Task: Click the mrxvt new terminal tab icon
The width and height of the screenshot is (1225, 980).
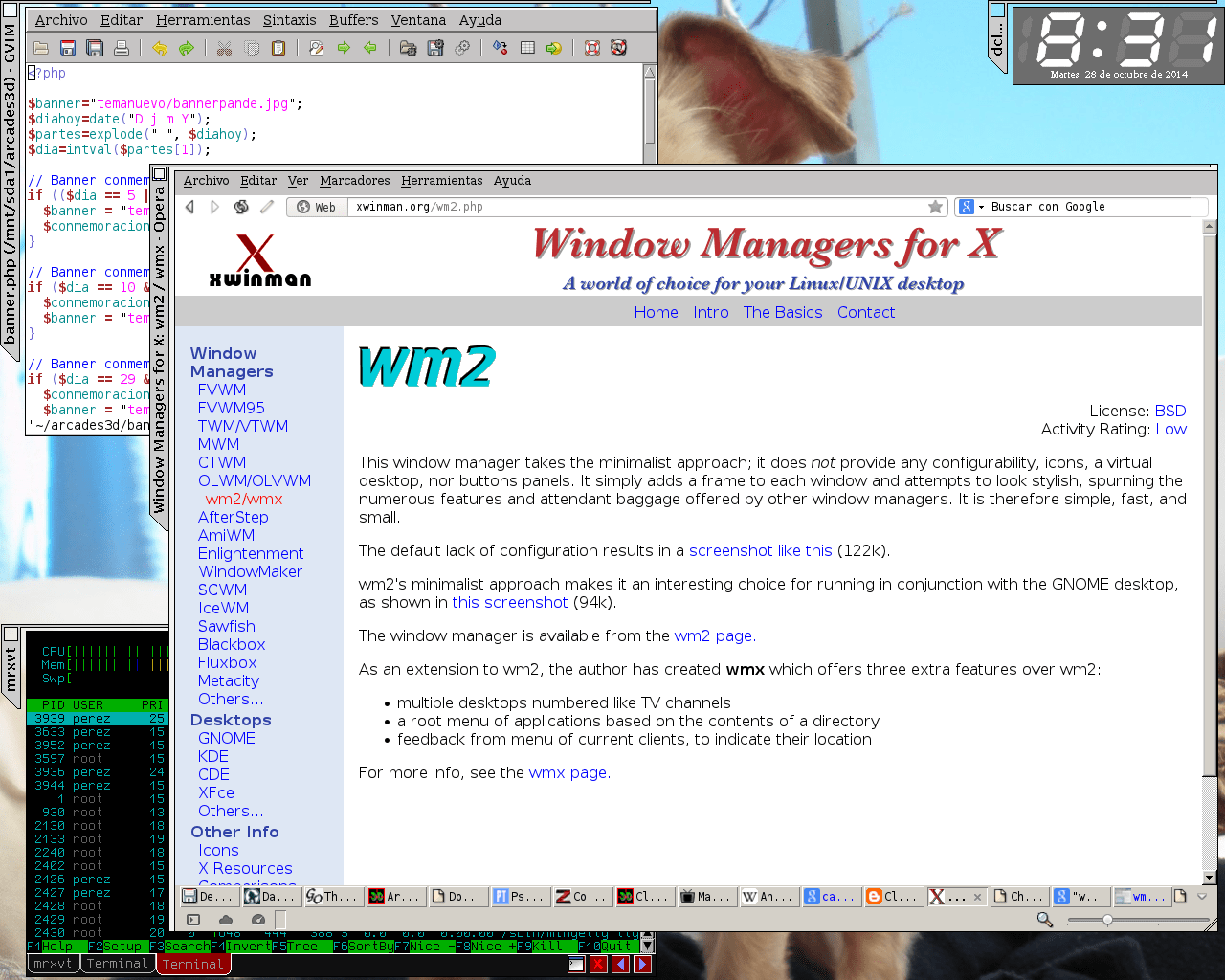Action: point(576,964)
